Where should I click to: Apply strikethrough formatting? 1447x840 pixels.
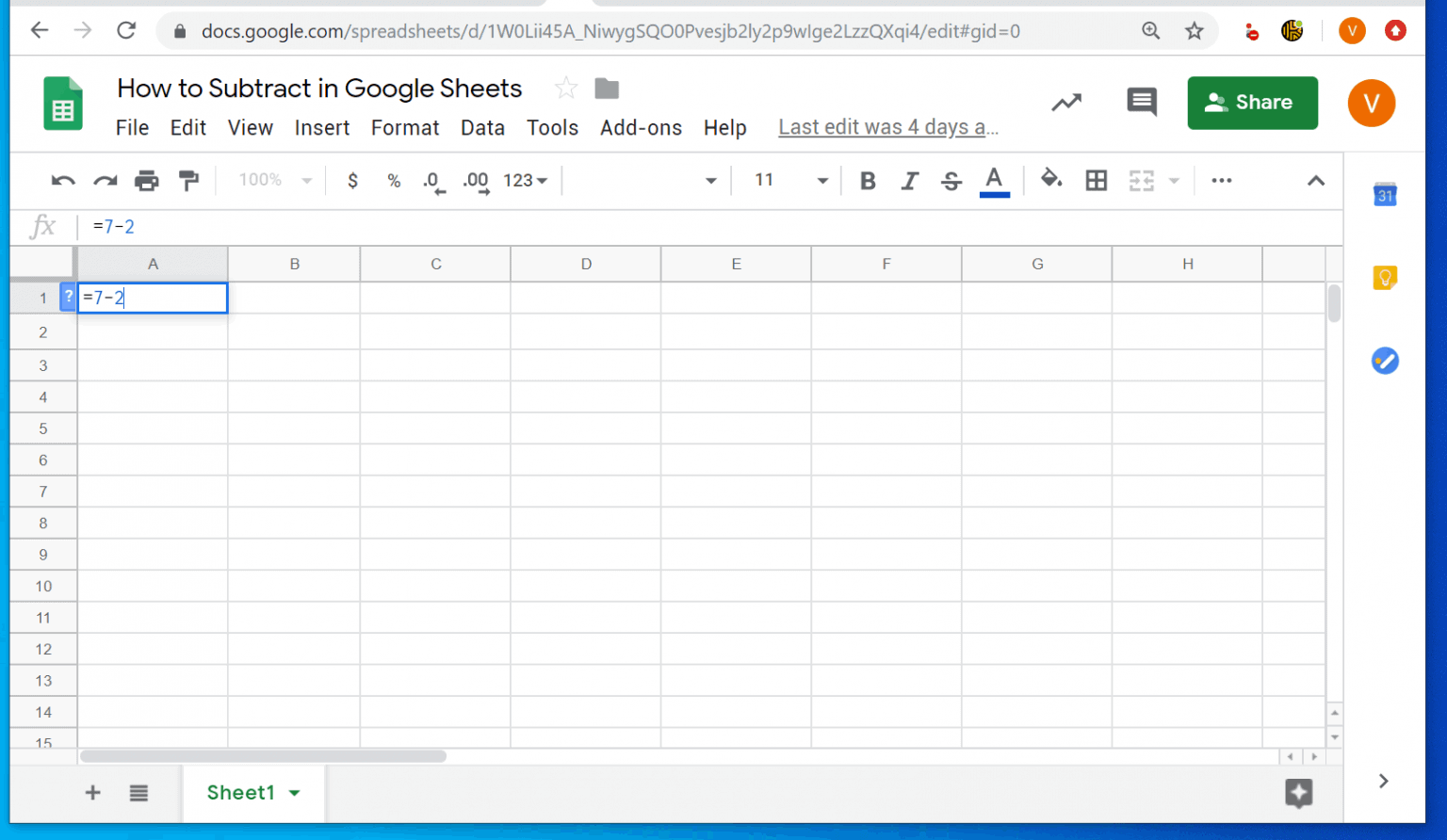951,180
